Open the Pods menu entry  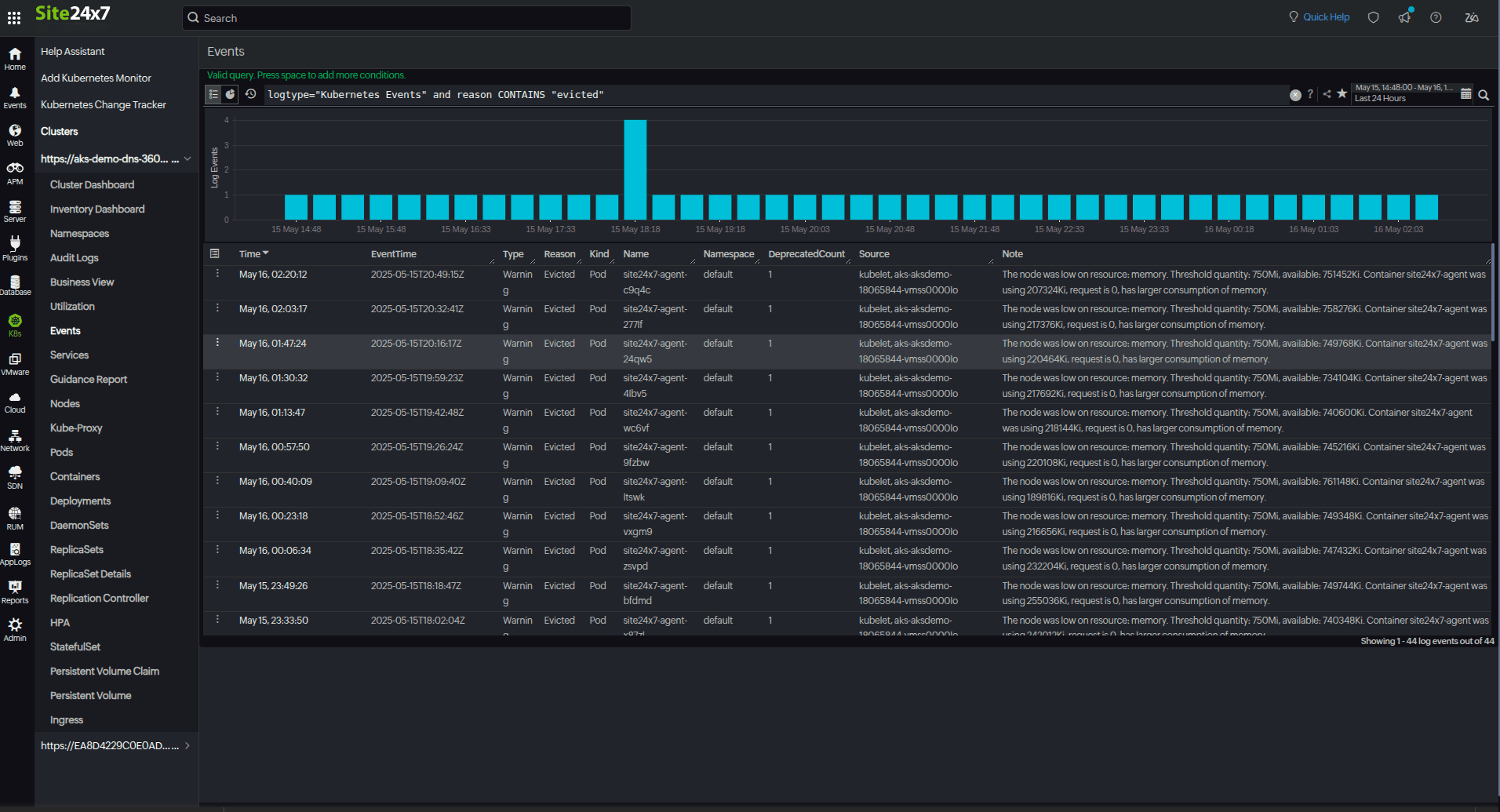(61, 452)
